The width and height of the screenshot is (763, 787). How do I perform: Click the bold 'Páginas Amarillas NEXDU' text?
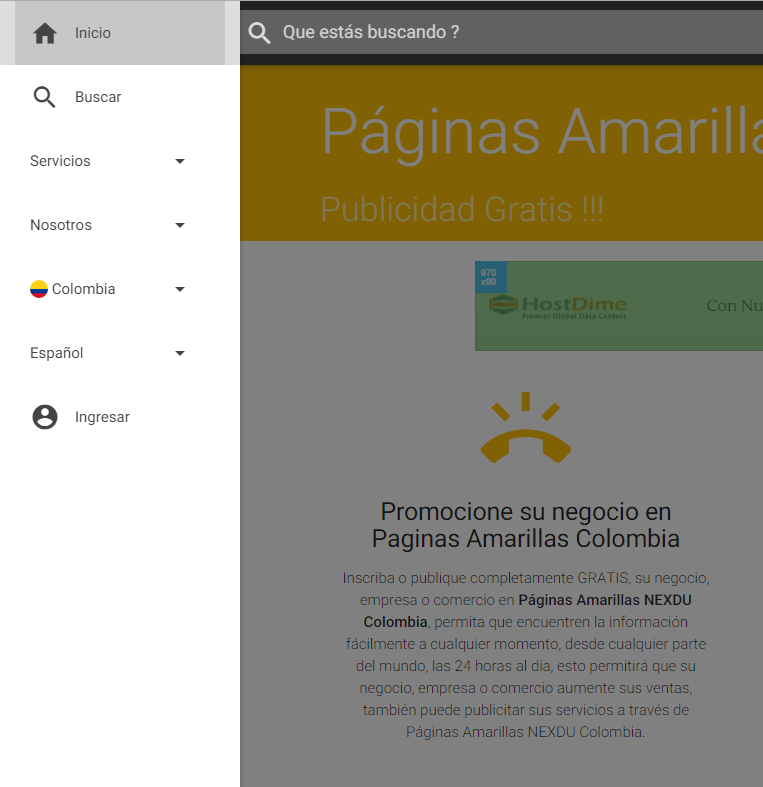[605, 600]
